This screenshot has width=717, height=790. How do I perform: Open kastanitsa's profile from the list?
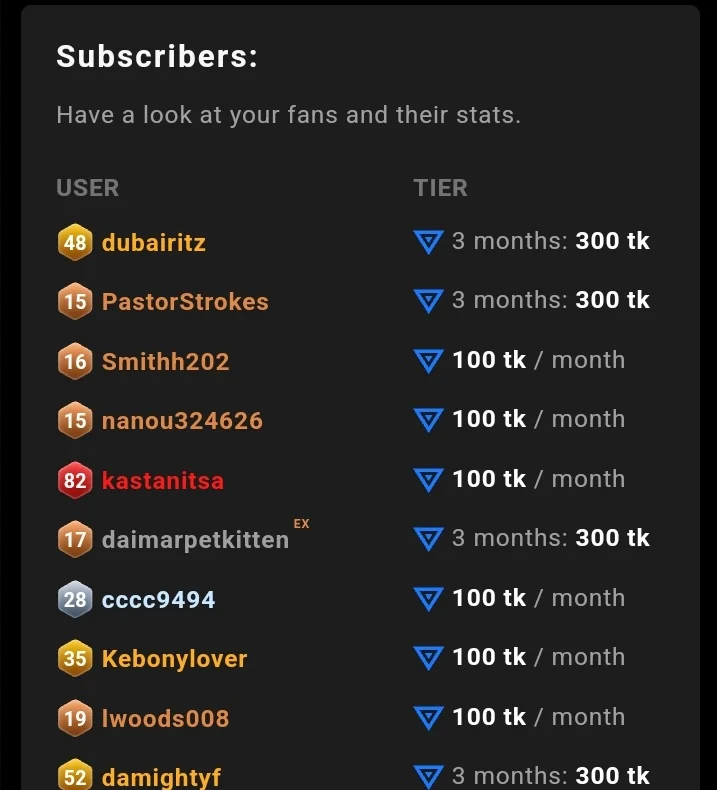pyautogui.click(x=163, y=481)
